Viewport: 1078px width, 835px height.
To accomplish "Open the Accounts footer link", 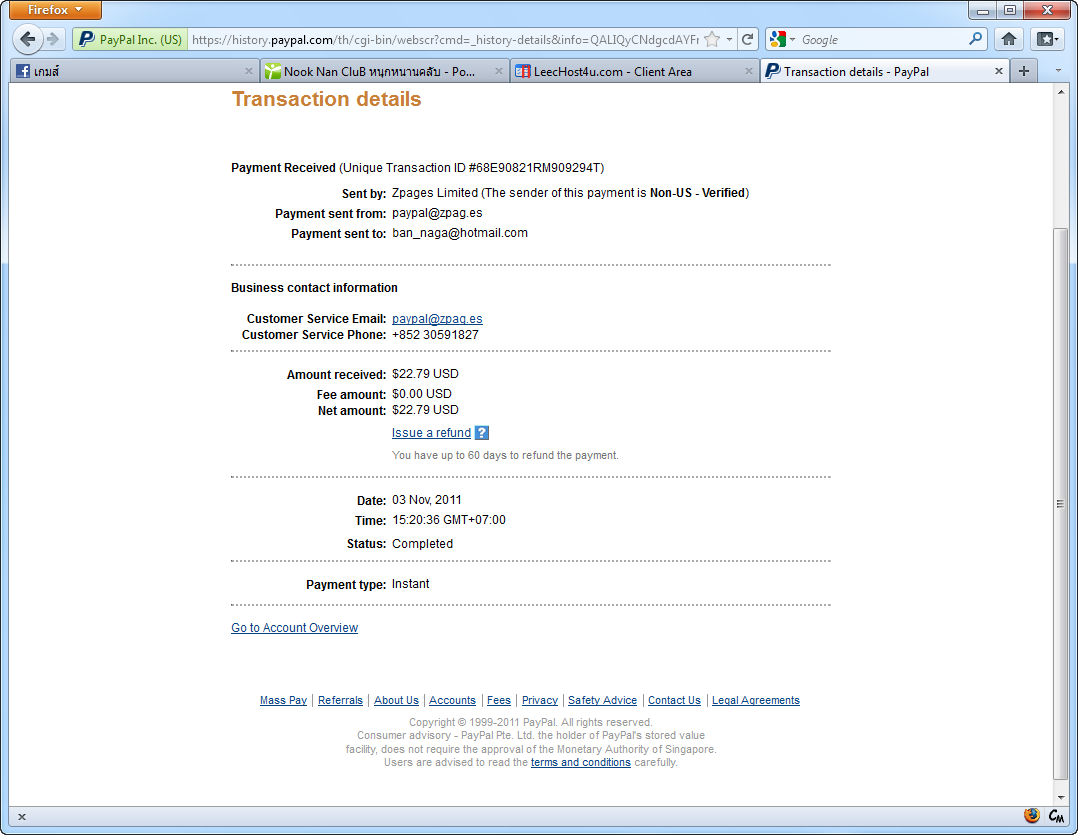I will click(452, 700).
